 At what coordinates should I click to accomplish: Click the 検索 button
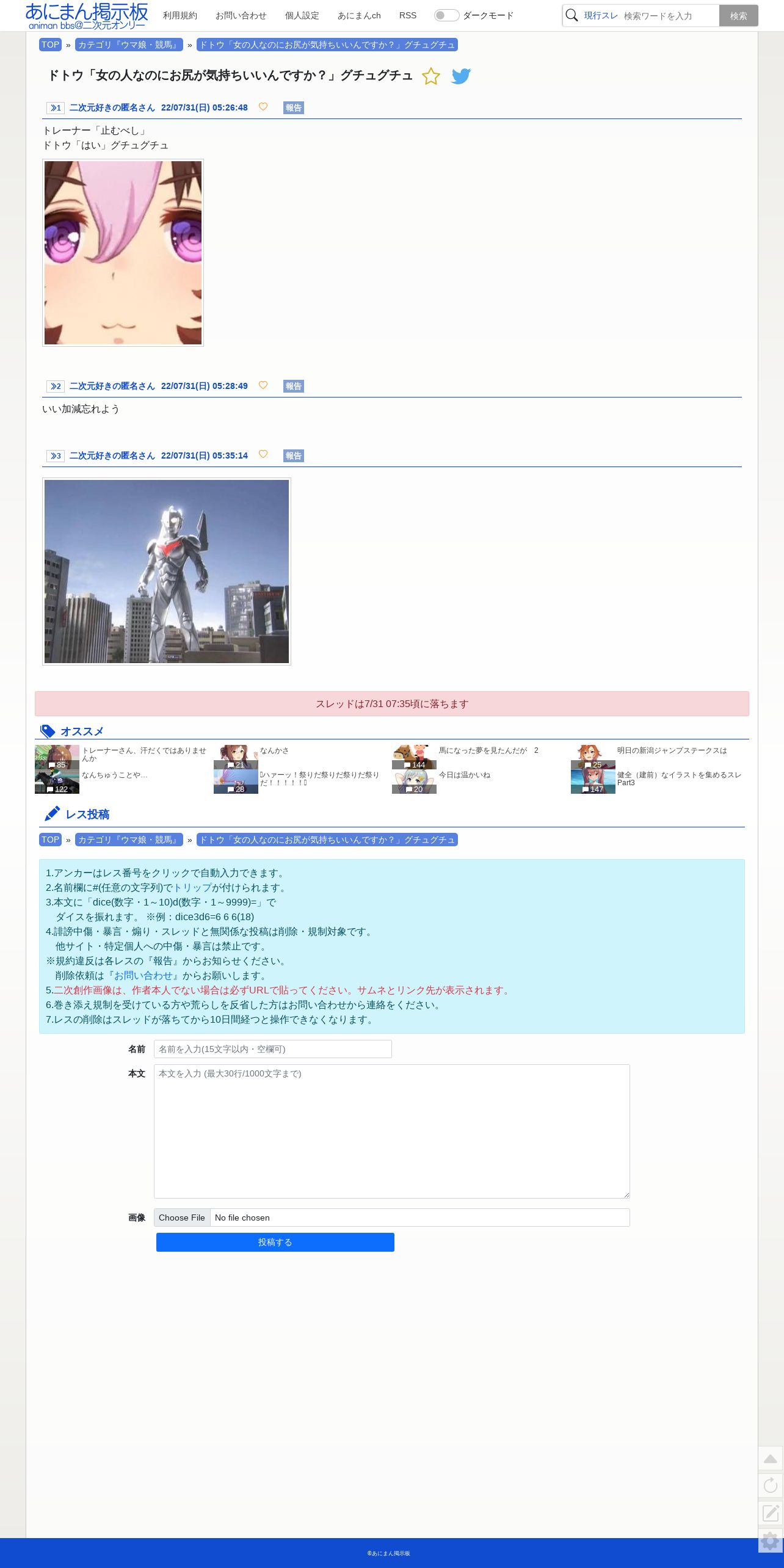[739, 16]
